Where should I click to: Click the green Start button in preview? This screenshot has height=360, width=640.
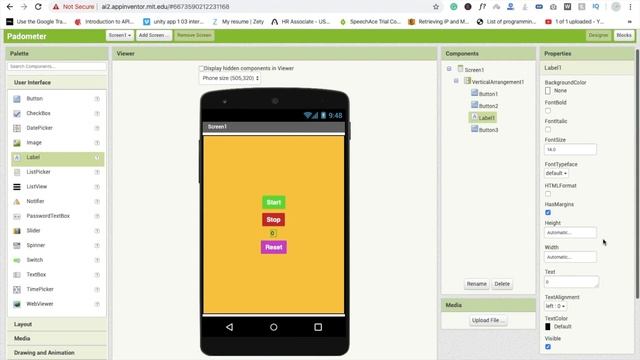tap(273, 202)
